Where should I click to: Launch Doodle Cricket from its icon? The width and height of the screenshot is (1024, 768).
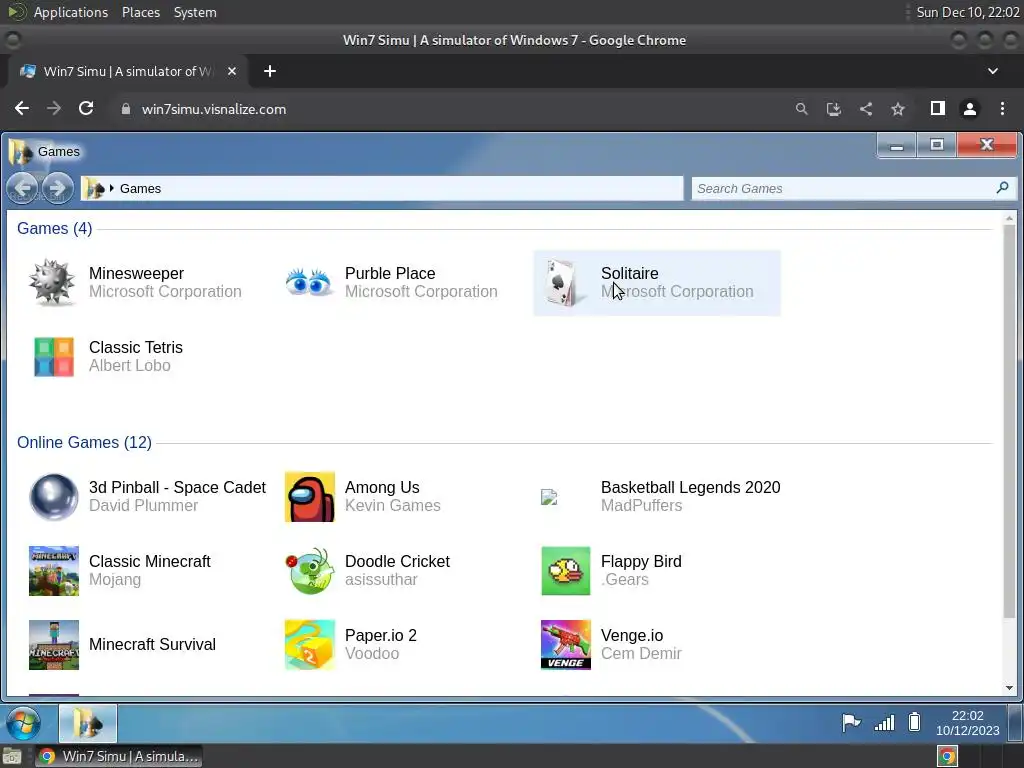point(310,571)
